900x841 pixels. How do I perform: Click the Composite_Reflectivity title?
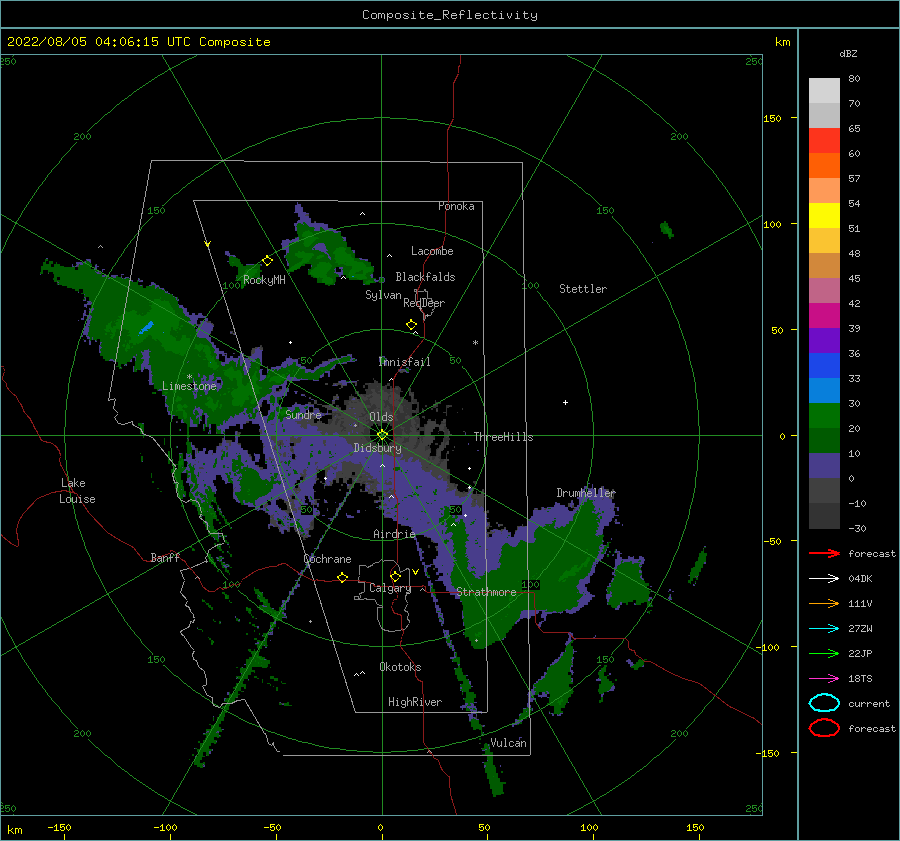coord(450,15)
